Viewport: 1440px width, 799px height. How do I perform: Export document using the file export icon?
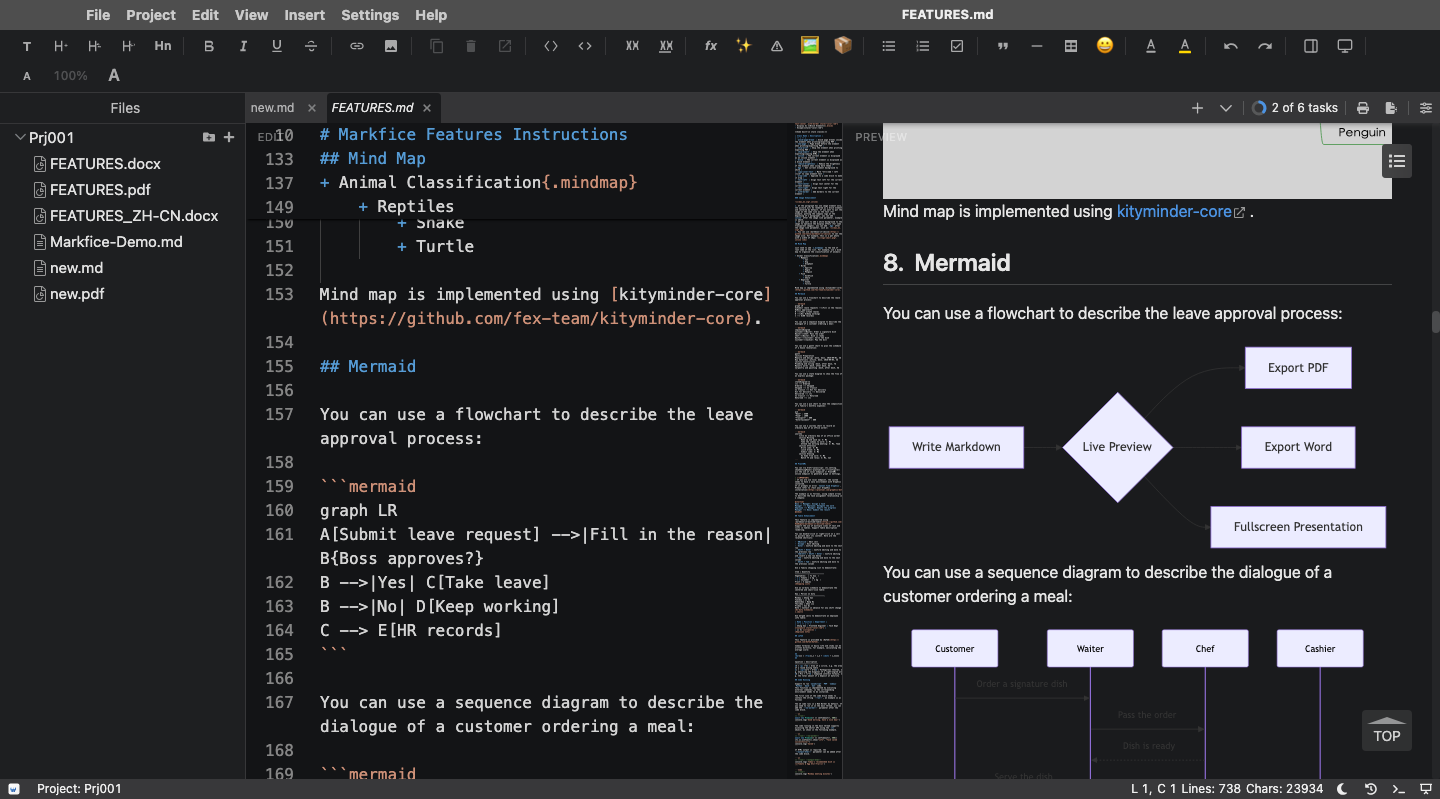[1391, 108]
